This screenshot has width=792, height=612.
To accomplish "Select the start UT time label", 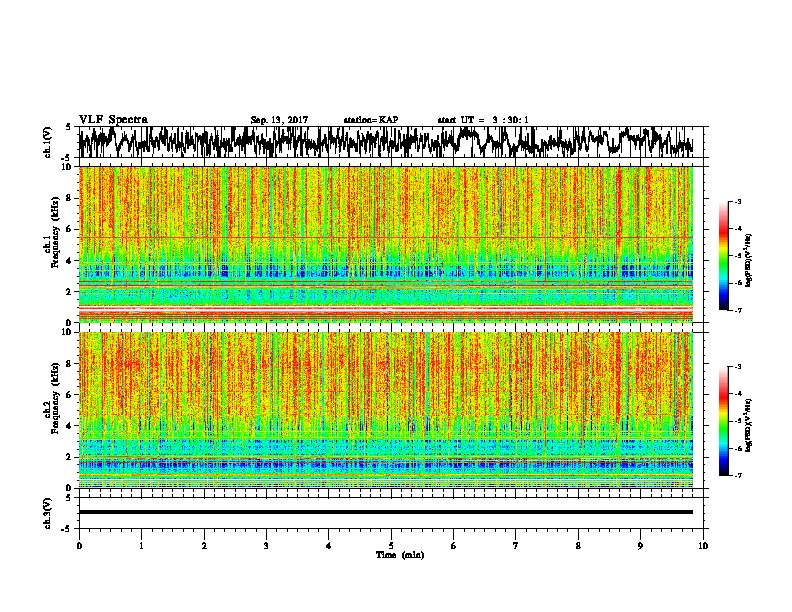I will [483, 120].
